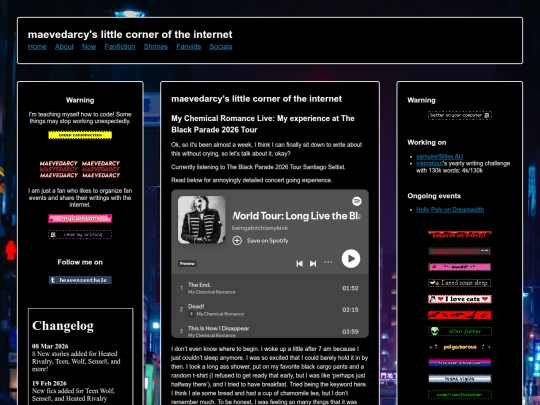This screenshot has width=540, height=405.
Task: Click the grey vampire badge
Action: 460,251
